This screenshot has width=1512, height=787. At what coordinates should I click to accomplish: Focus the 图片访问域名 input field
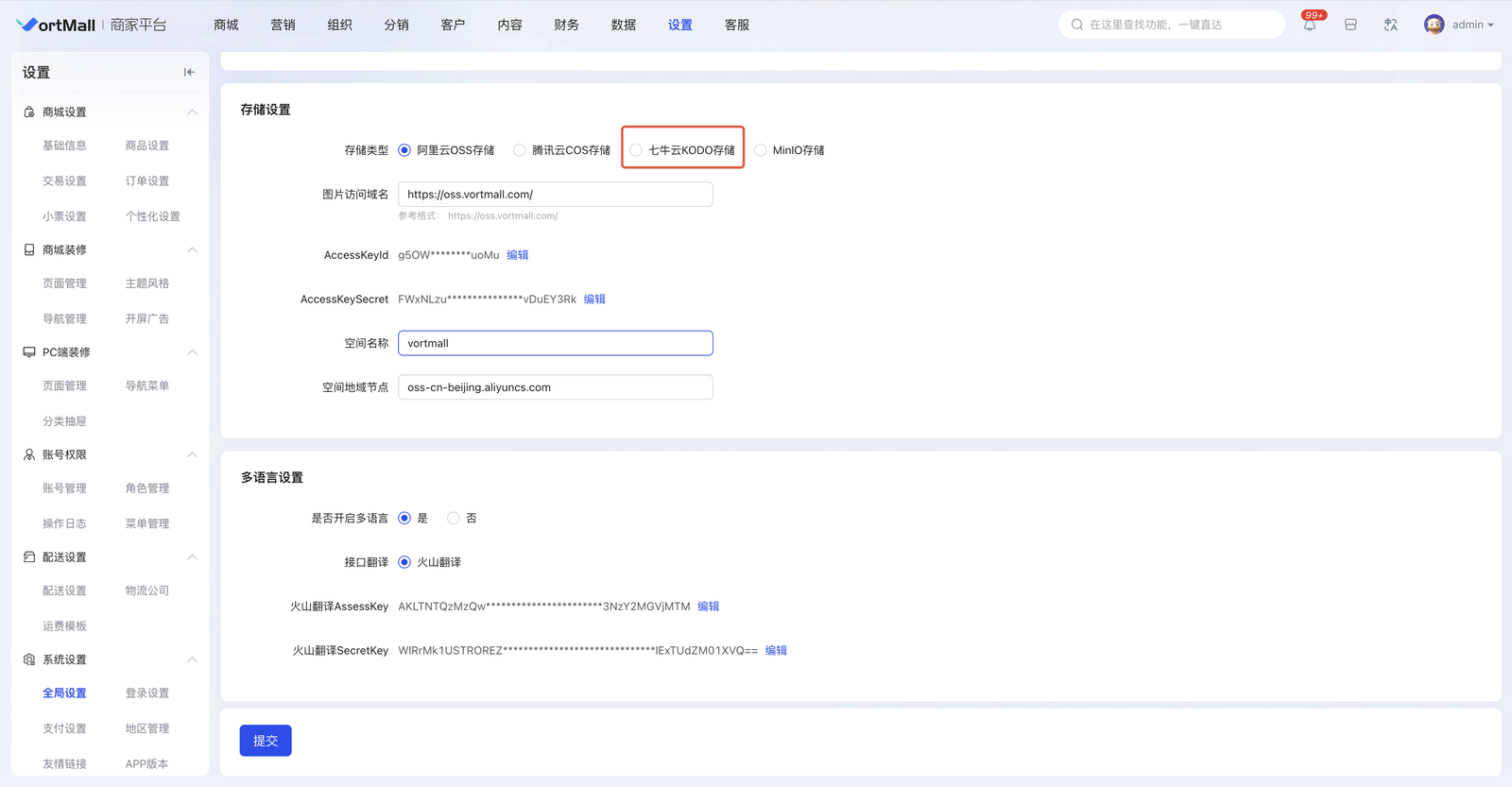click(x=556, y=195)
